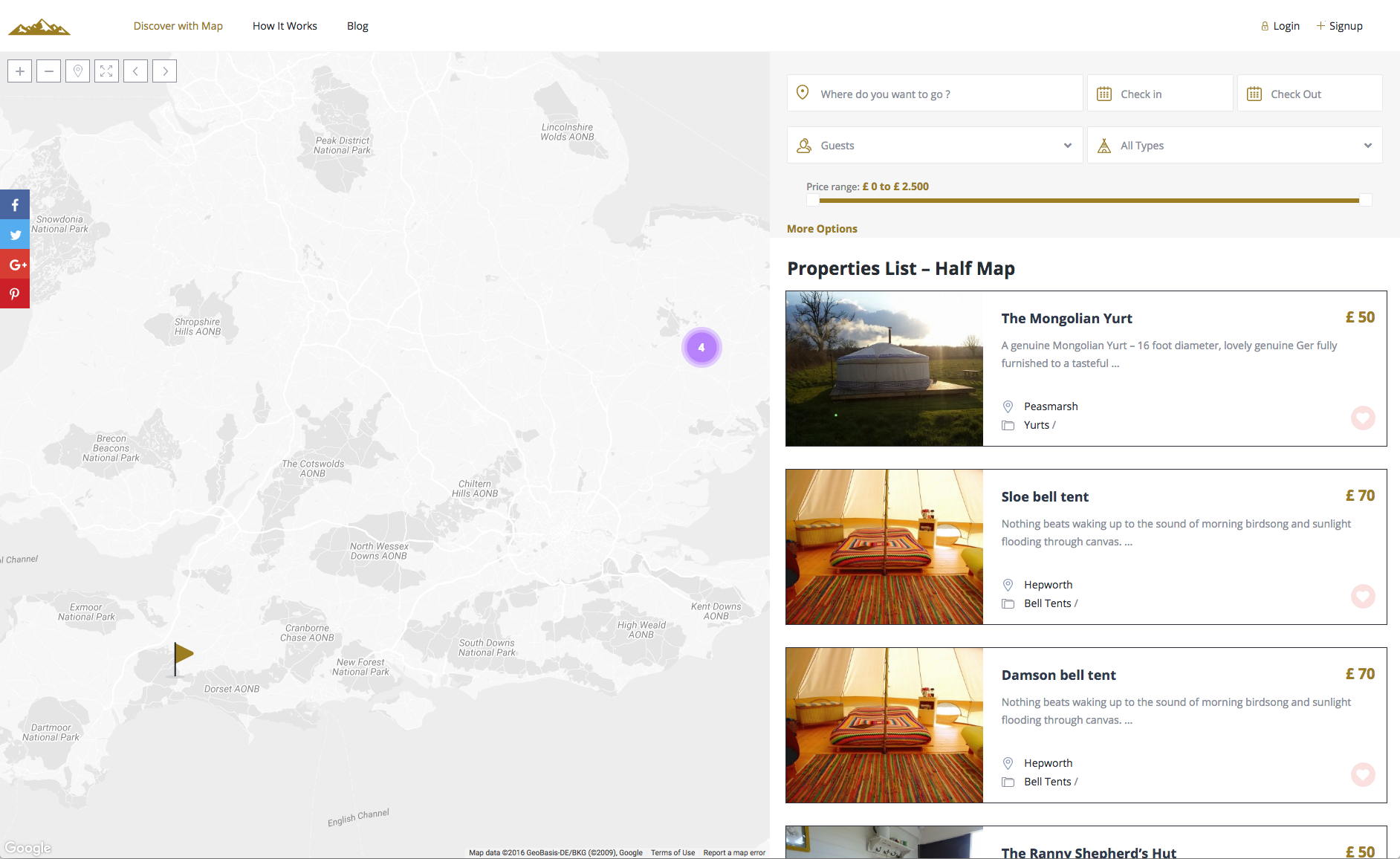The image size is (1400, 859).
Task: Open the Damson bell tent listing title
Action: coord(1058,675)
